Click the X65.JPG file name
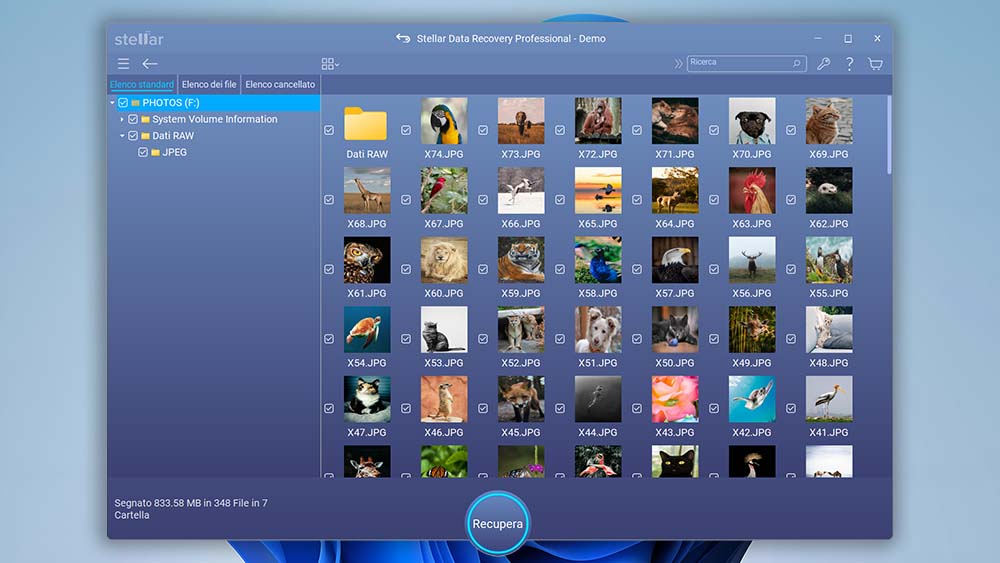This screenshot has width=1000, height=563. [598, 224]
